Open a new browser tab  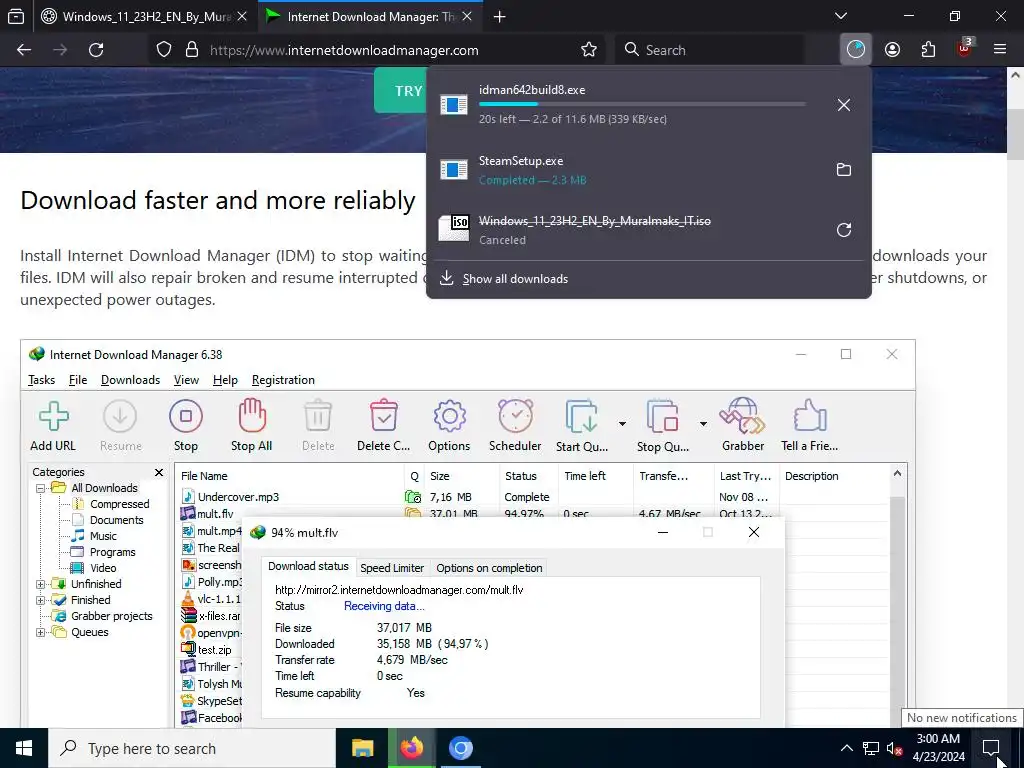click(500, 17)
